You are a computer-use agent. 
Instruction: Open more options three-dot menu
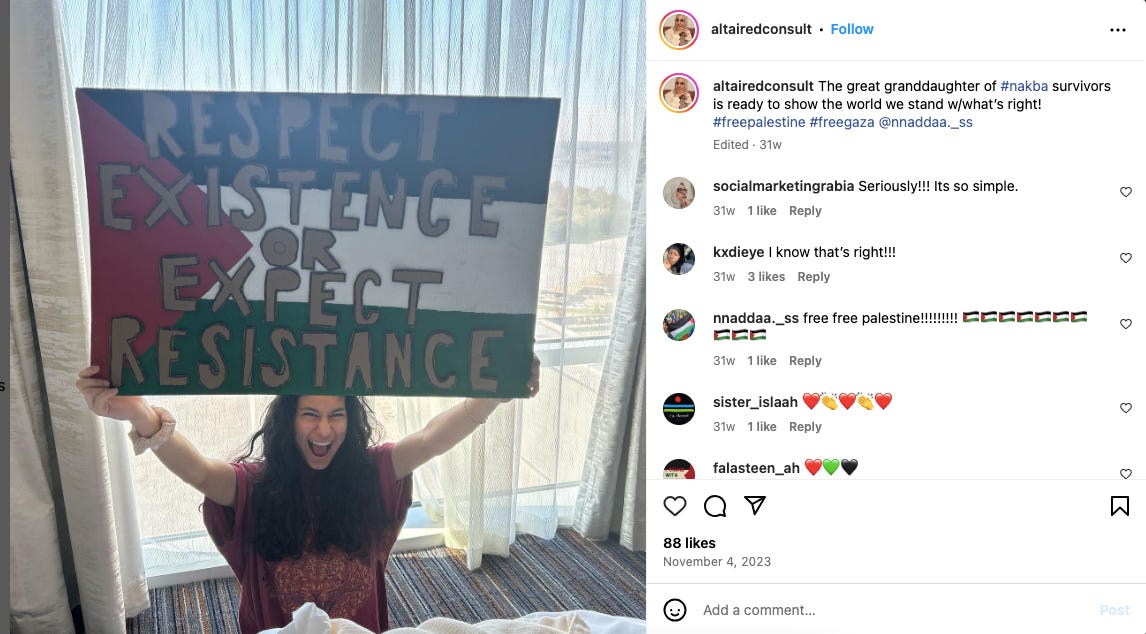point(1117,30)
